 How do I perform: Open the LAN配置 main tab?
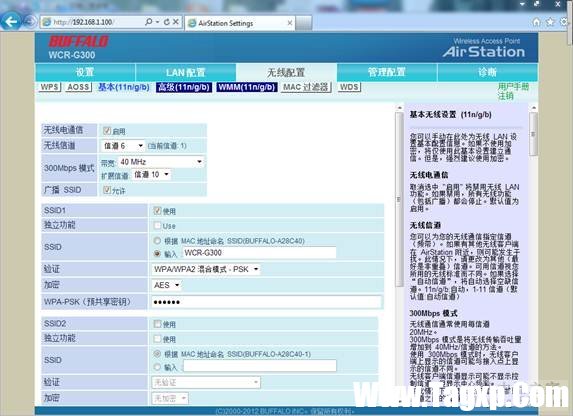click(186, 72)
